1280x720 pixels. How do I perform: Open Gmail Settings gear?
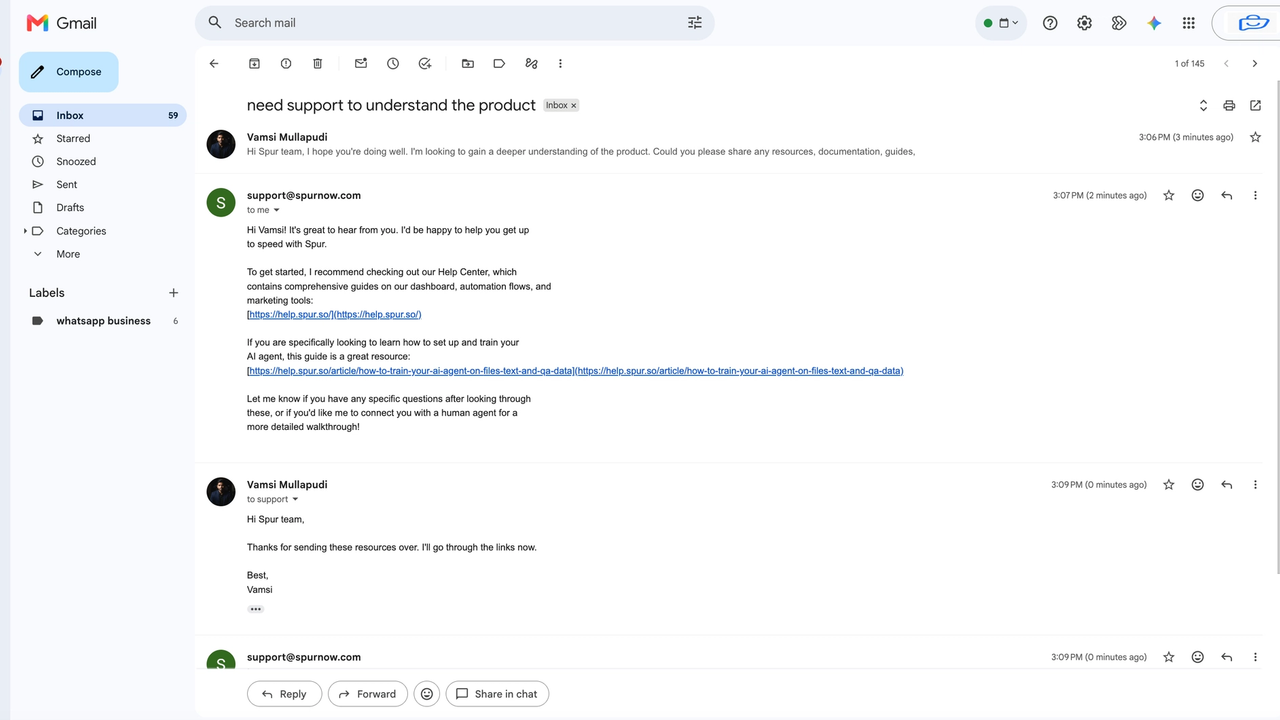(1084, 23)
